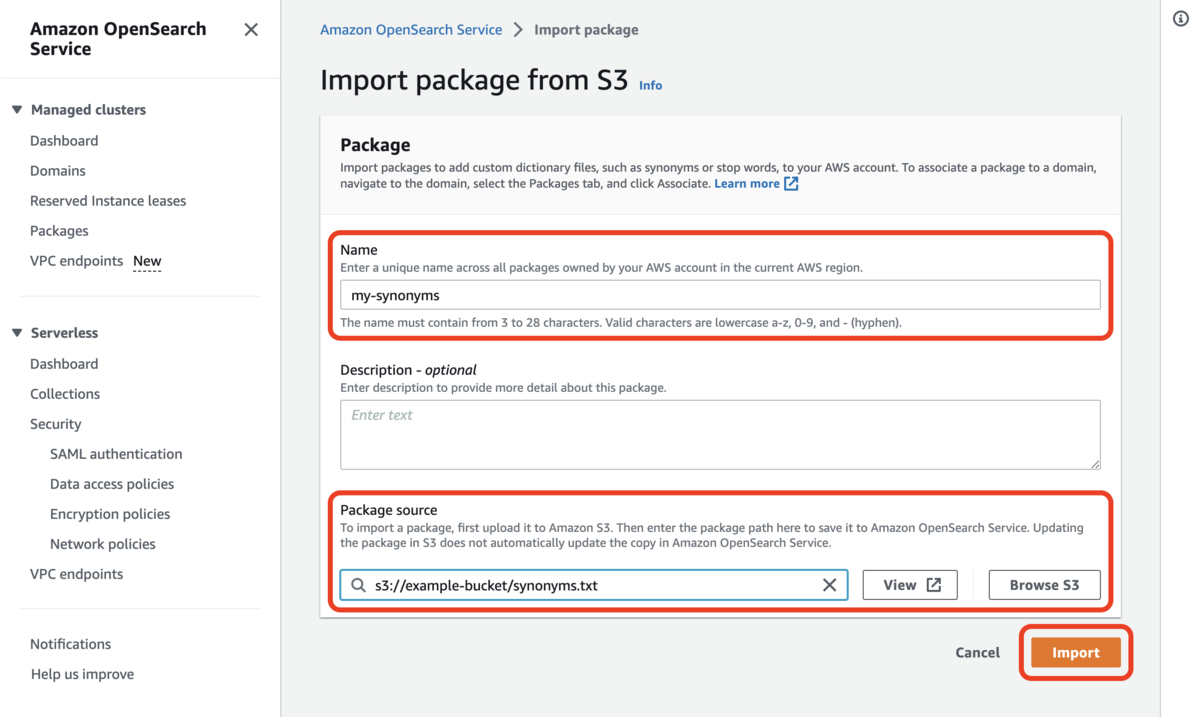Image resolution: width=1200 pixels, height=717 pixels.
Task: Open Encryption policies
Action: (x=110, y=514)
